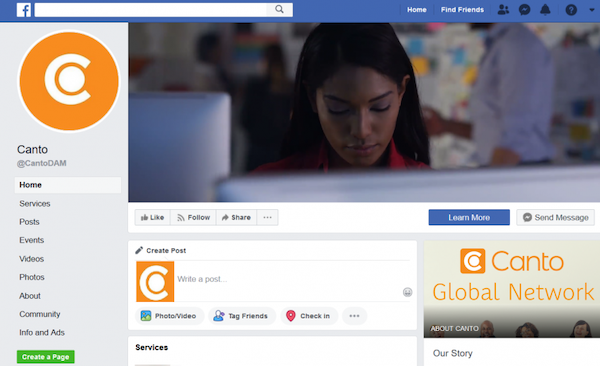Open Find Friends link
Image resolution: width=600 pixels, height=366 pixels.
click(x=462, y=10)
